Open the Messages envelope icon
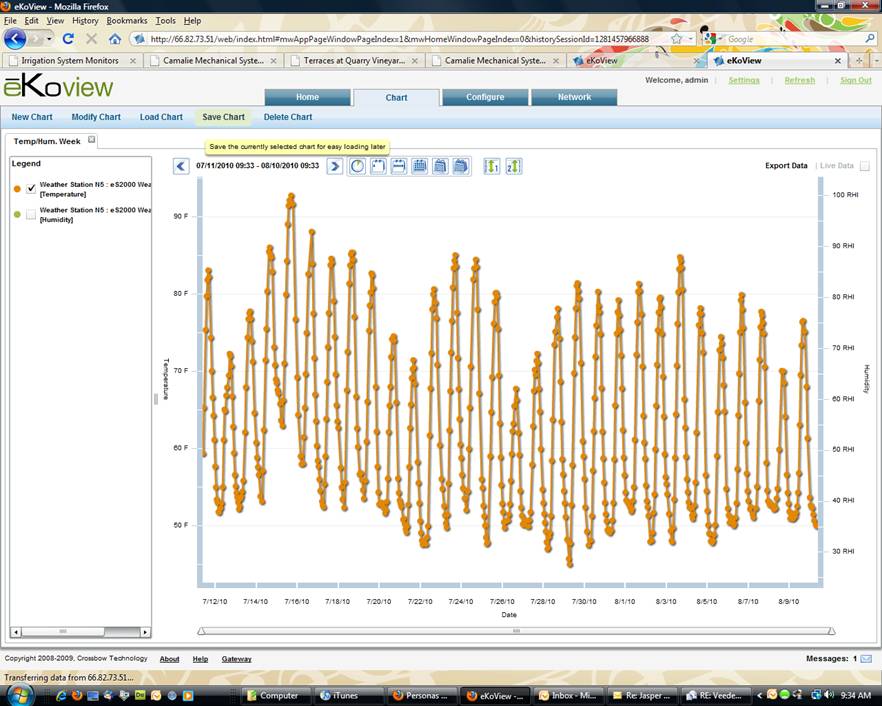Image resolution: width=882 pixels, height=706 pixels. tap(866, 659)
